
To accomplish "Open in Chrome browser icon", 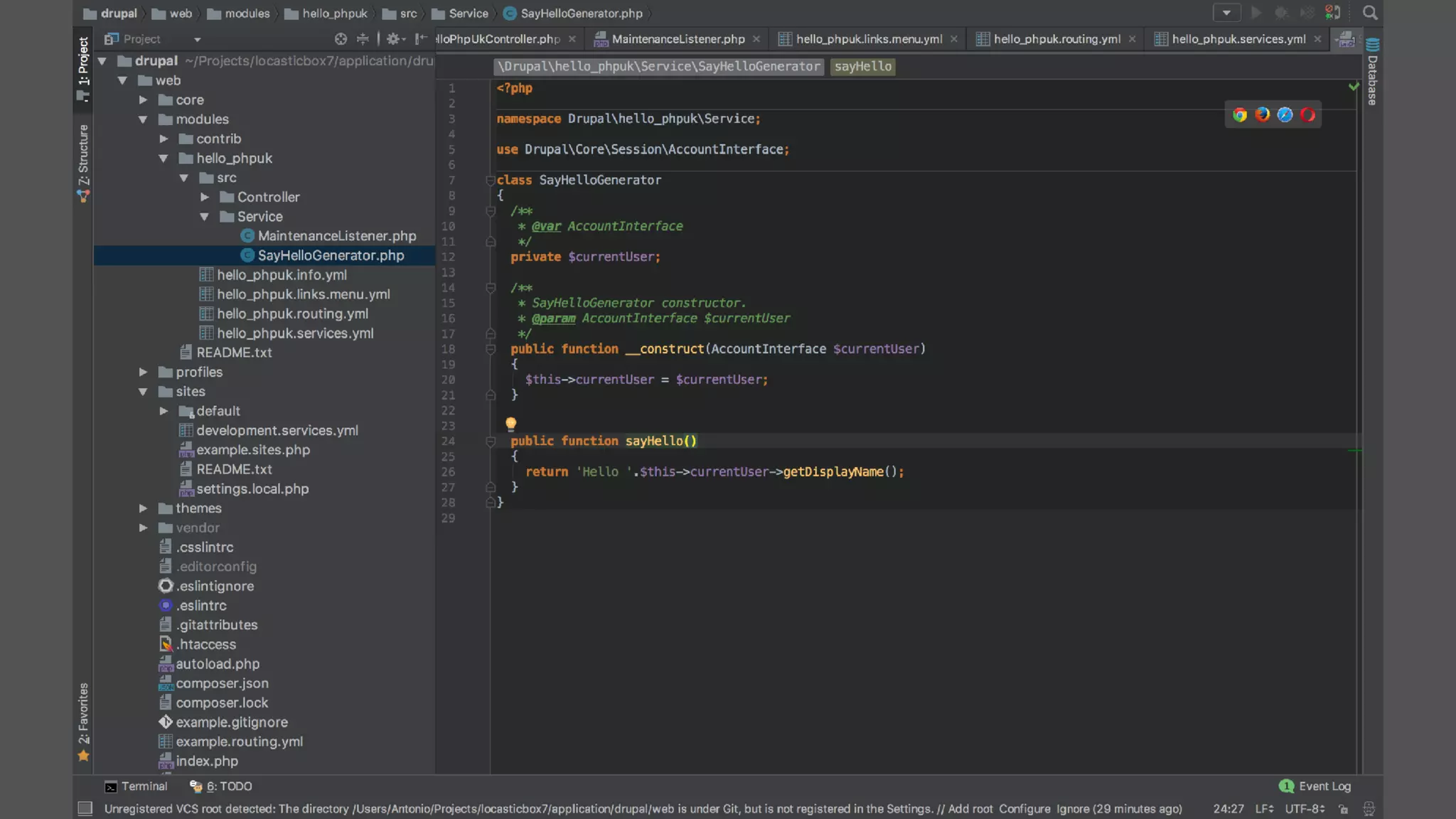I will point(1240,115).
